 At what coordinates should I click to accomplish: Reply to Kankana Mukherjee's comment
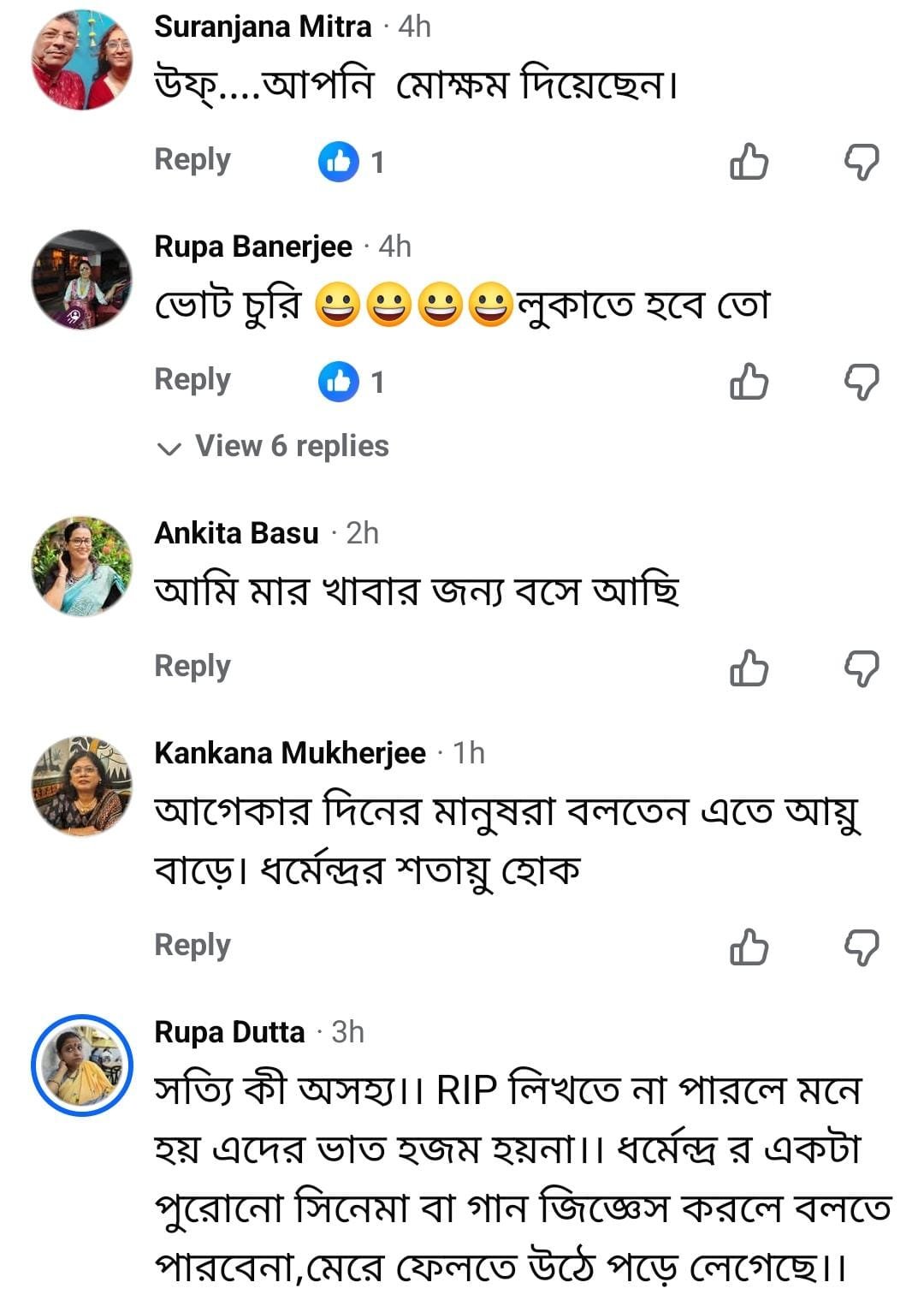tap(192, 946)
